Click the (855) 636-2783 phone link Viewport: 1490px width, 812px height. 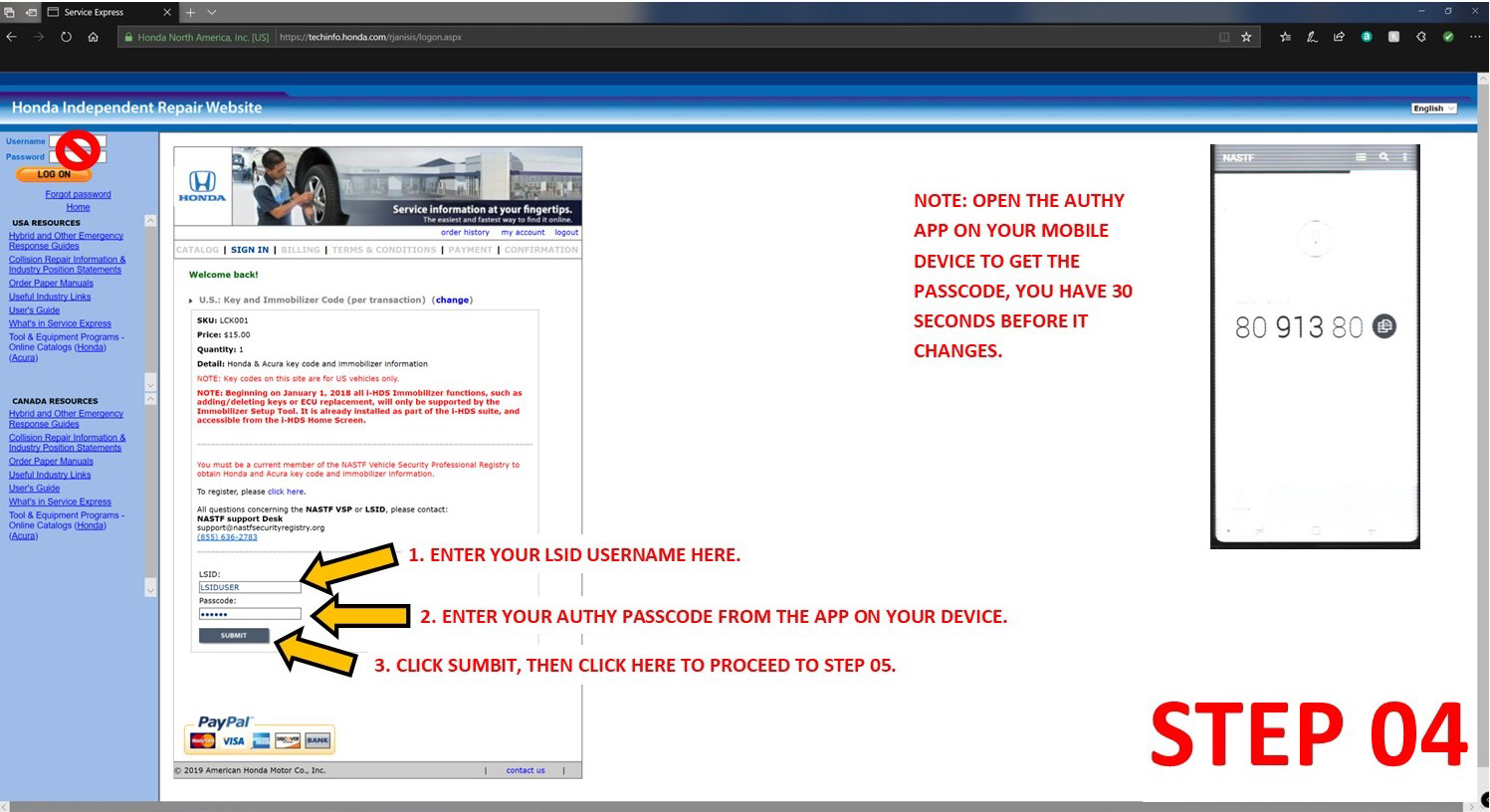point(227,537)
